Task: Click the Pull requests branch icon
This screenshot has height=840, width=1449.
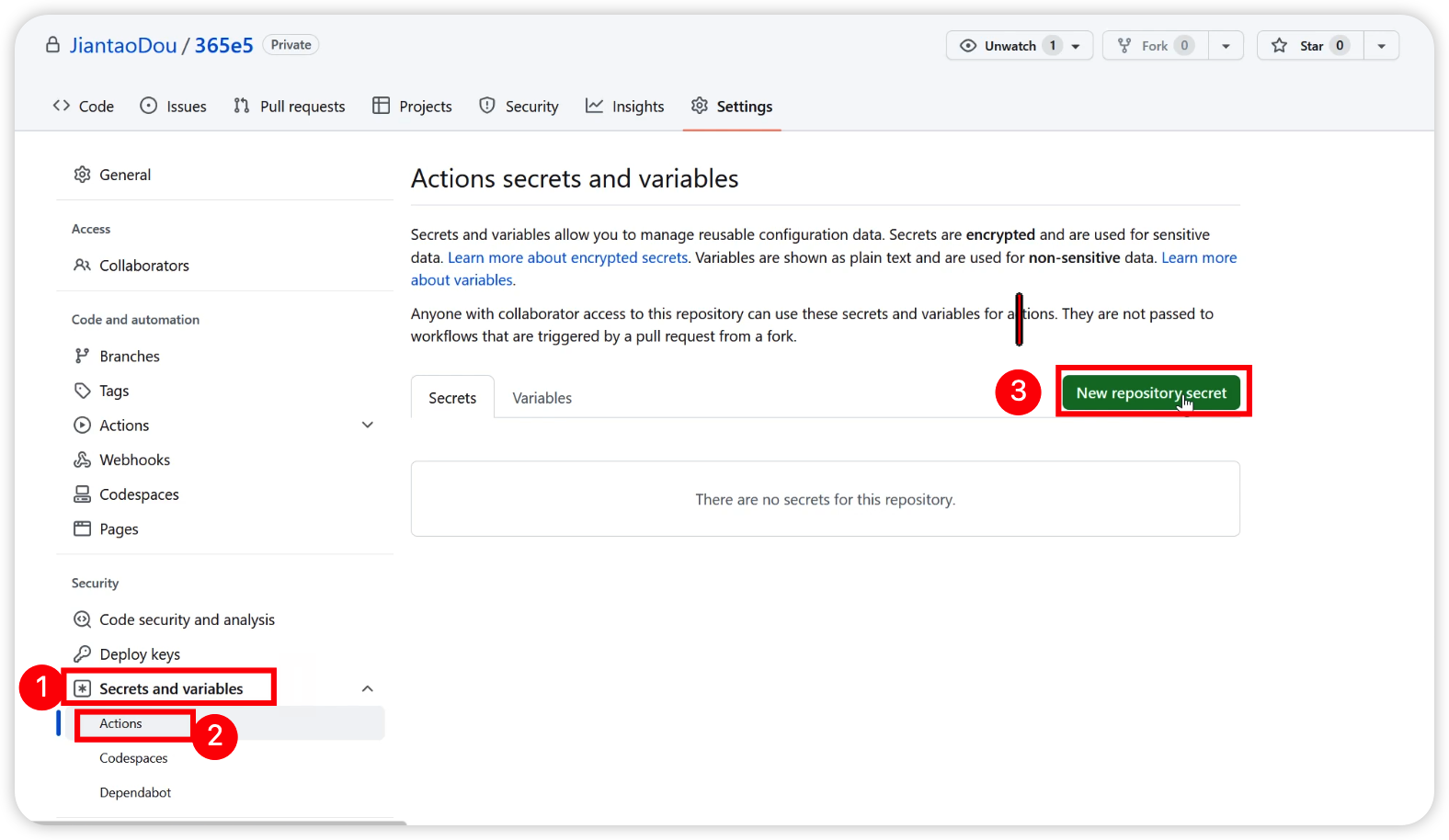Action: pyautogui.click(x=242, y=106)
